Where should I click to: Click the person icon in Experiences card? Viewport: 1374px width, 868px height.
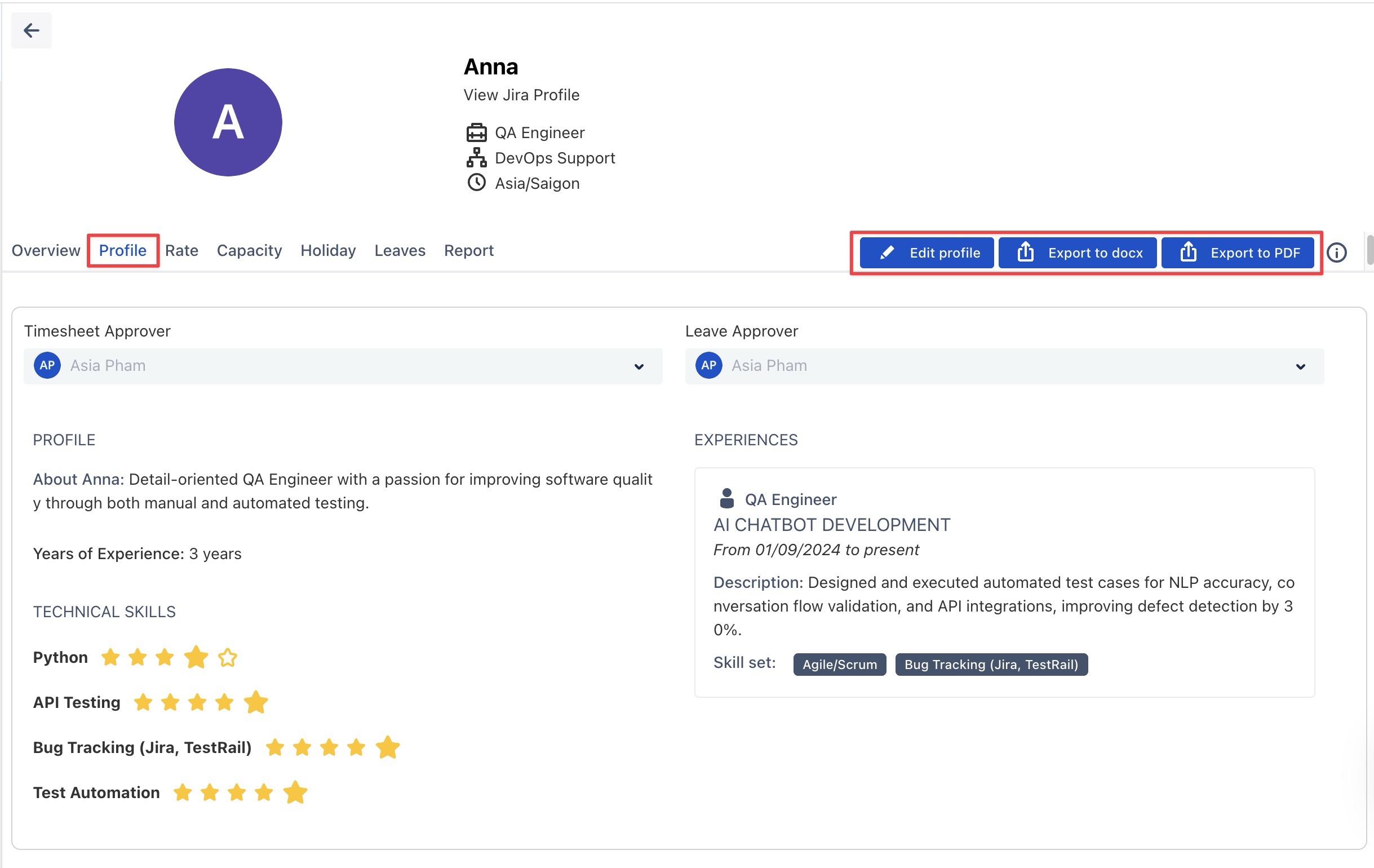point(726,498)
